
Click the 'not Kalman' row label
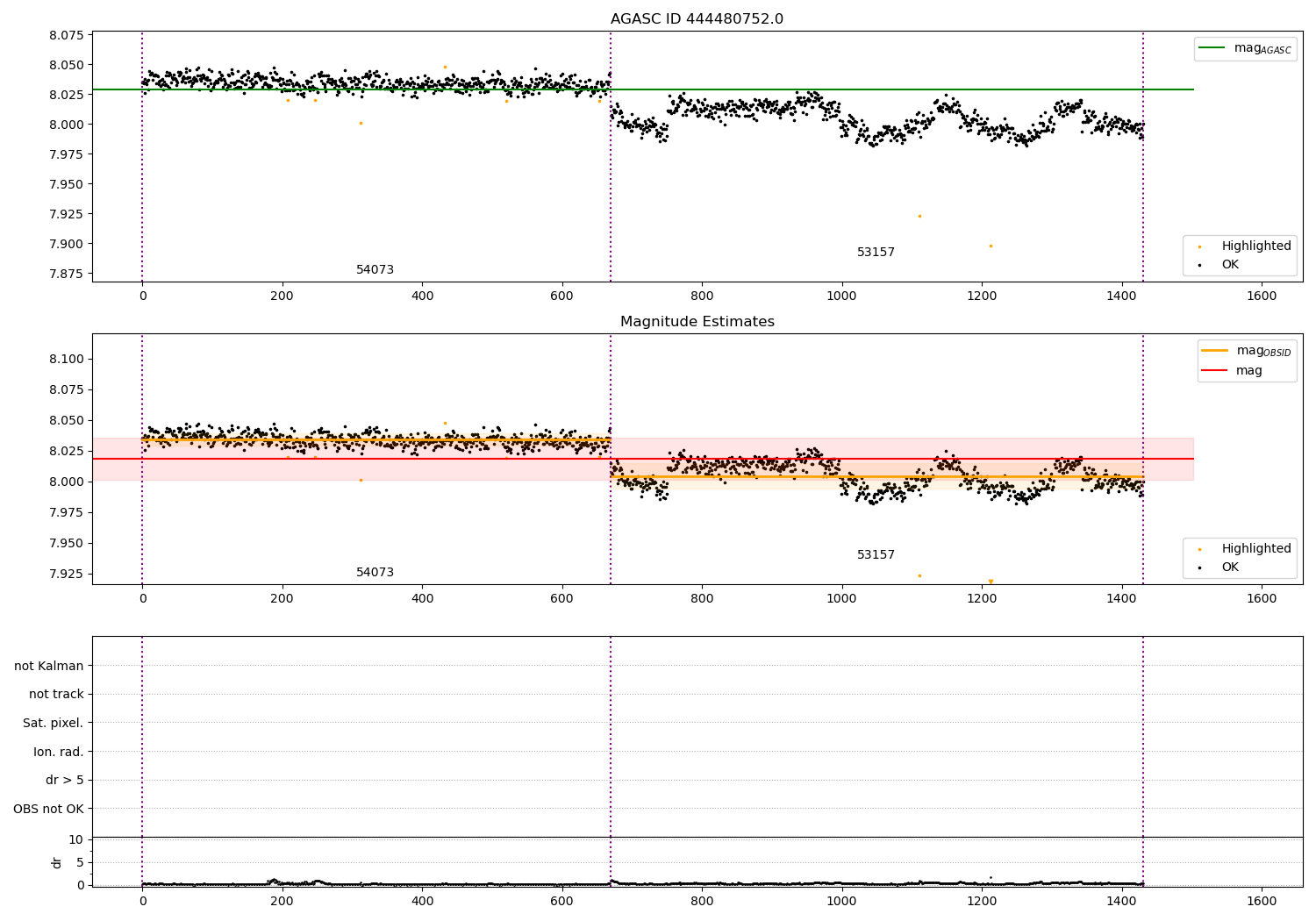(x=49, y=666)
